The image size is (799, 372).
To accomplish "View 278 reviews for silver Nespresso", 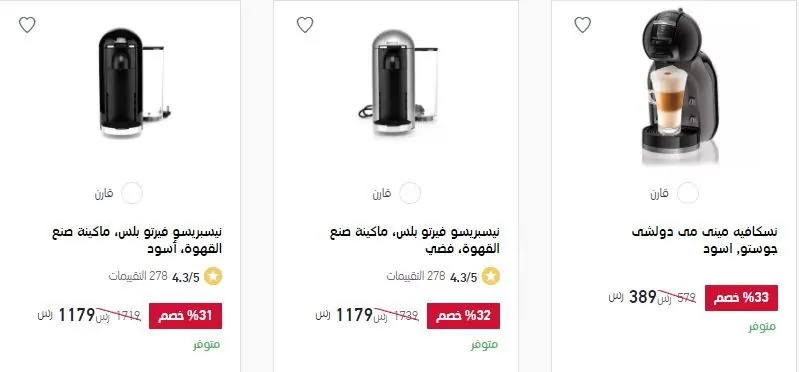I will point(416,277).
